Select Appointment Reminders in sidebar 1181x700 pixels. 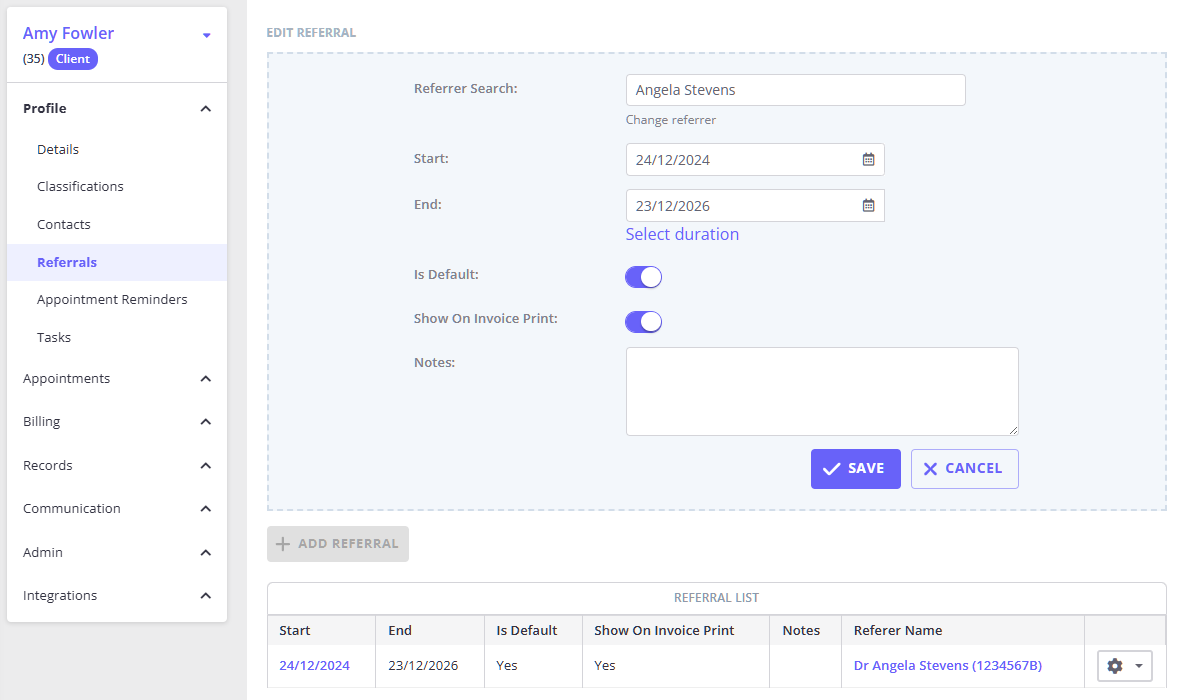(x=112, y=299)
